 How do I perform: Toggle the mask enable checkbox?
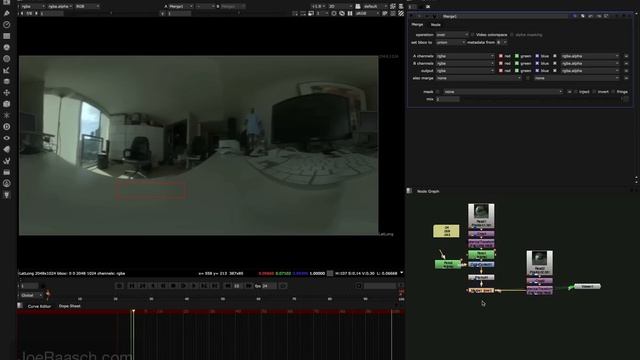[438, 92]
